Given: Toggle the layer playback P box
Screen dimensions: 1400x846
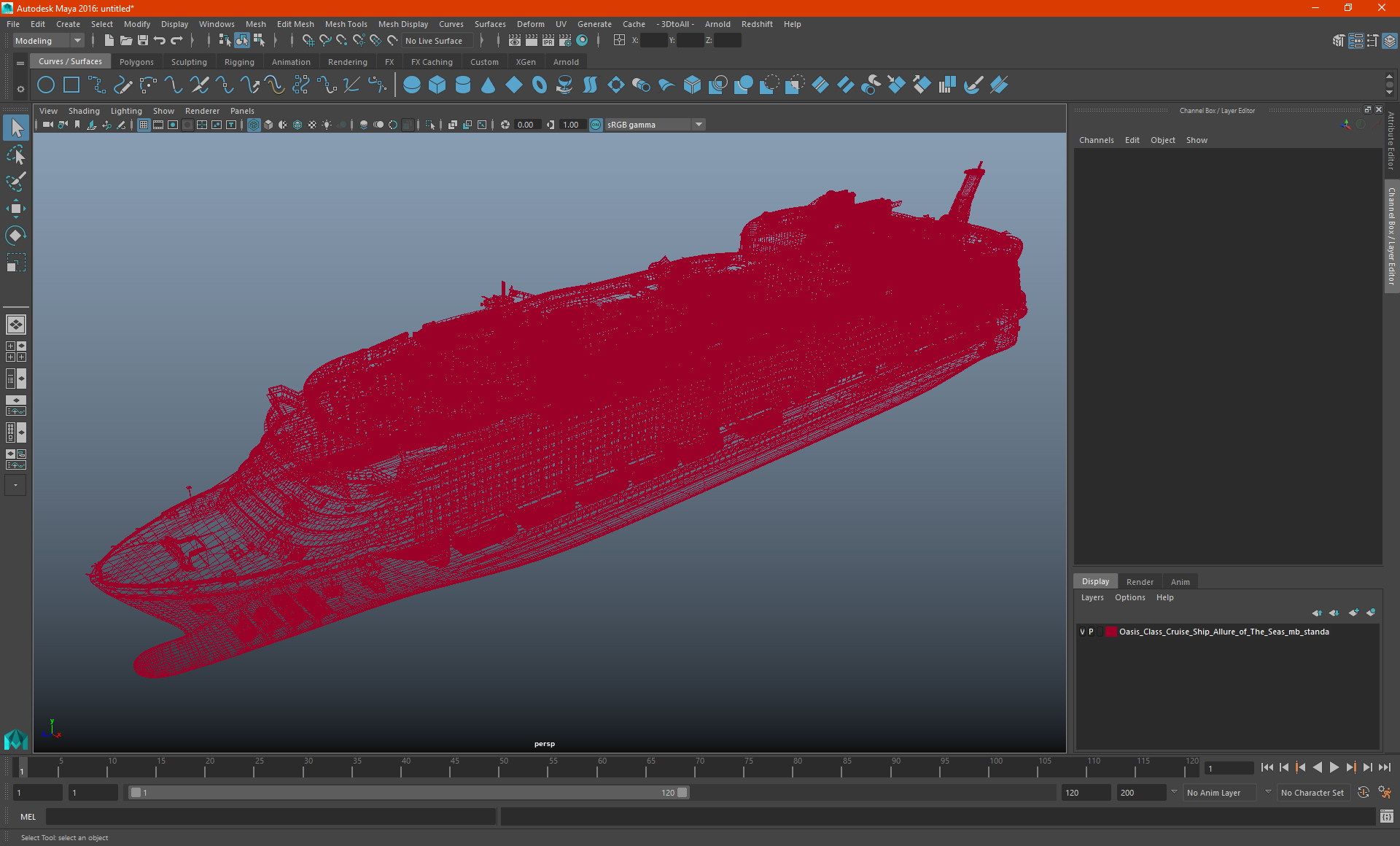Looking at the screenshot, I should 1091,632.
